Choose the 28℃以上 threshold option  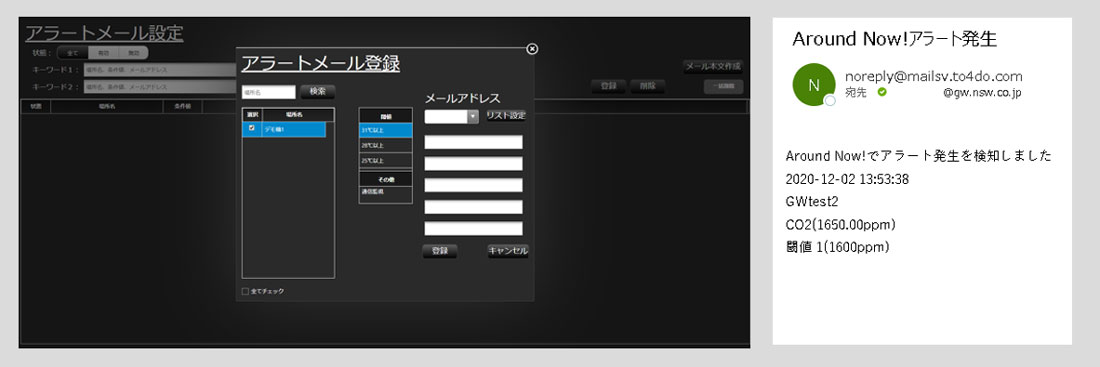[385, 146]
